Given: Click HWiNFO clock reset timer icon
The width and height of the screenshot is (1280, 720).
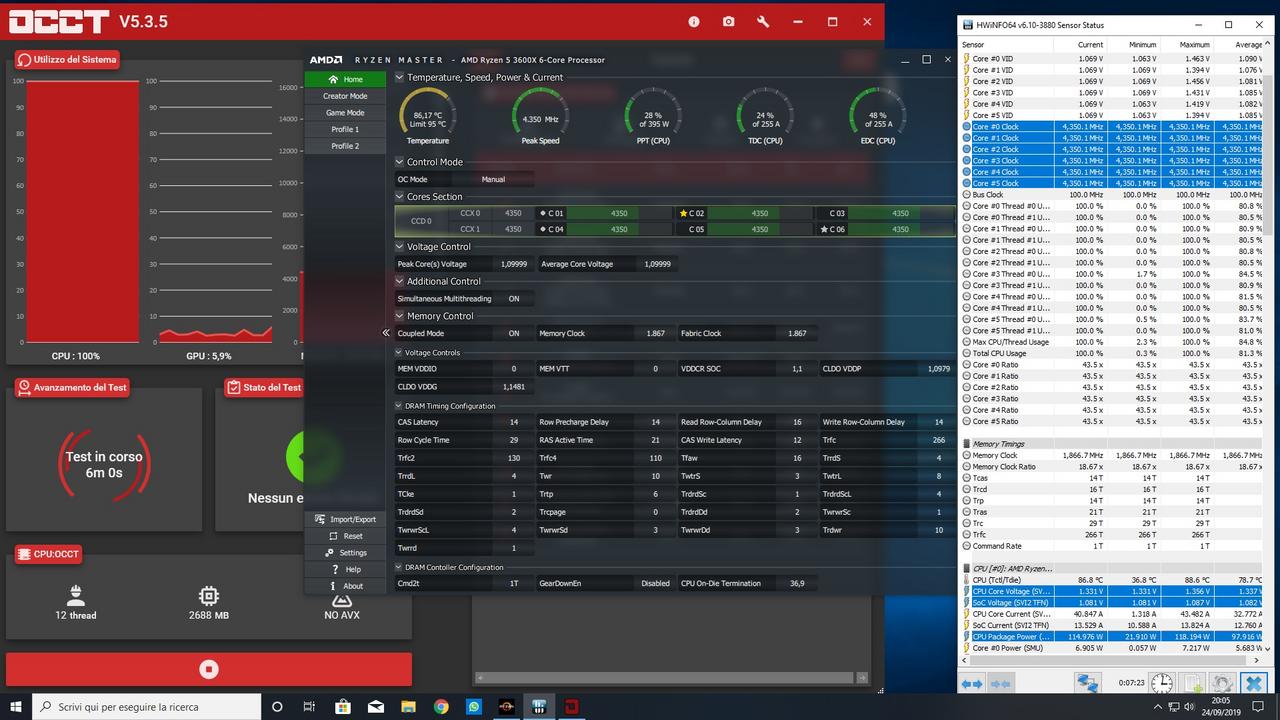Looking at the screenshot, I should click(x=1162, y=683).
